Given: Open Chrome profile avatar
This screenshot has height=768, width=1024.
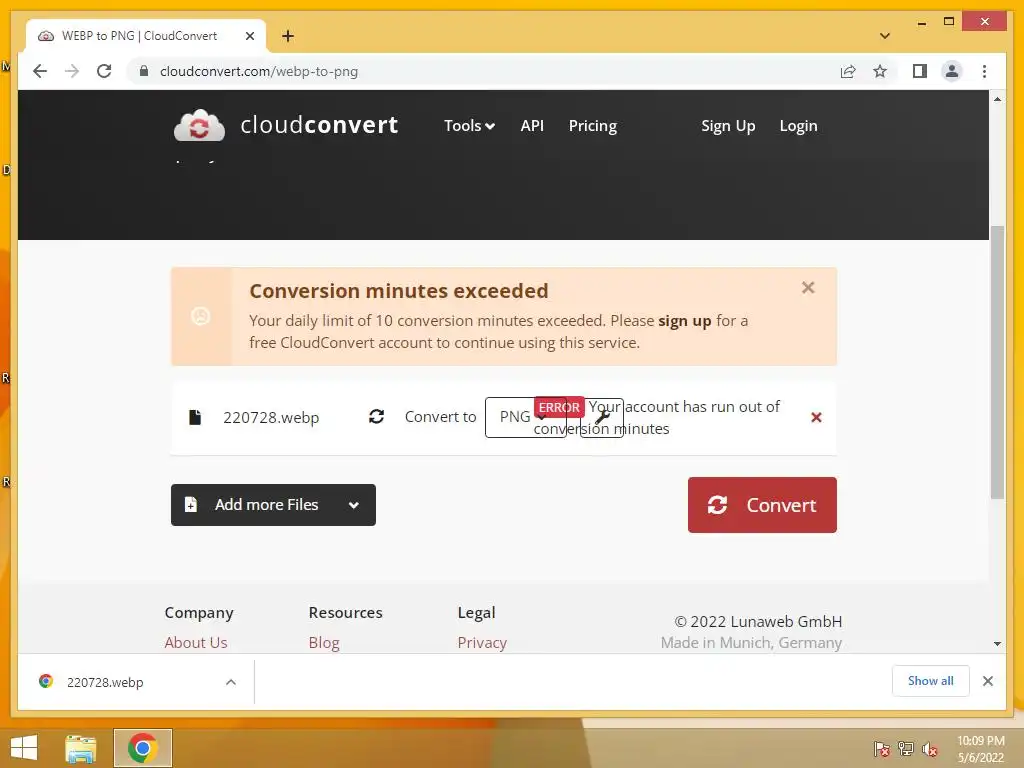Looking at the screenshot, I should pos(952,71).
